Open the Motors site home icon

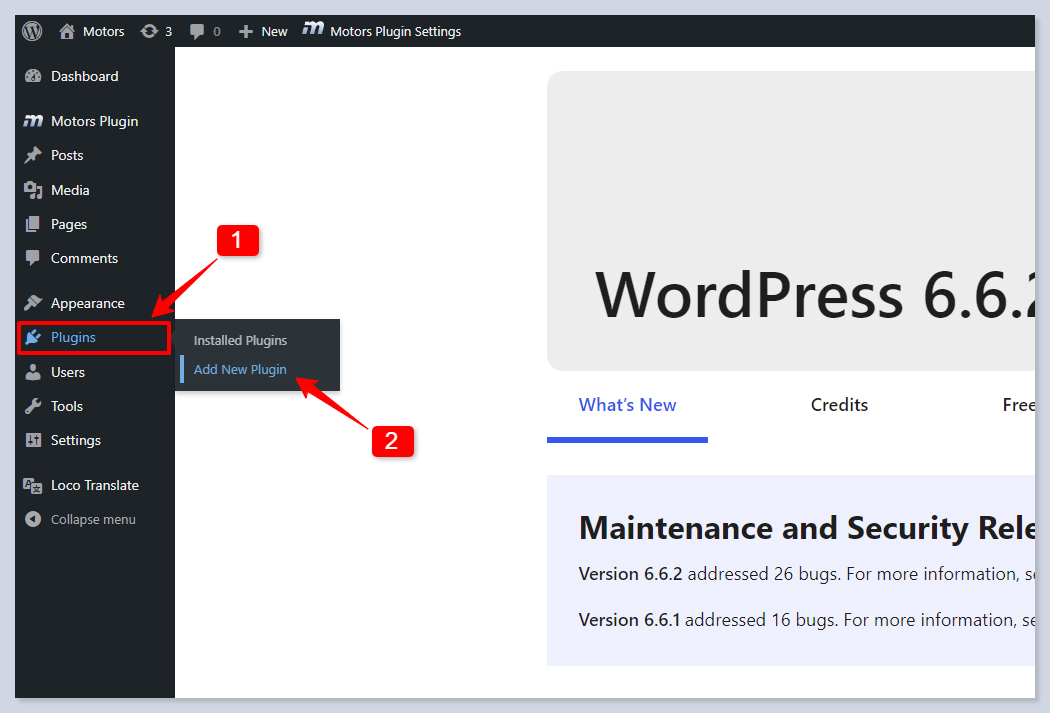coord(67,31)
